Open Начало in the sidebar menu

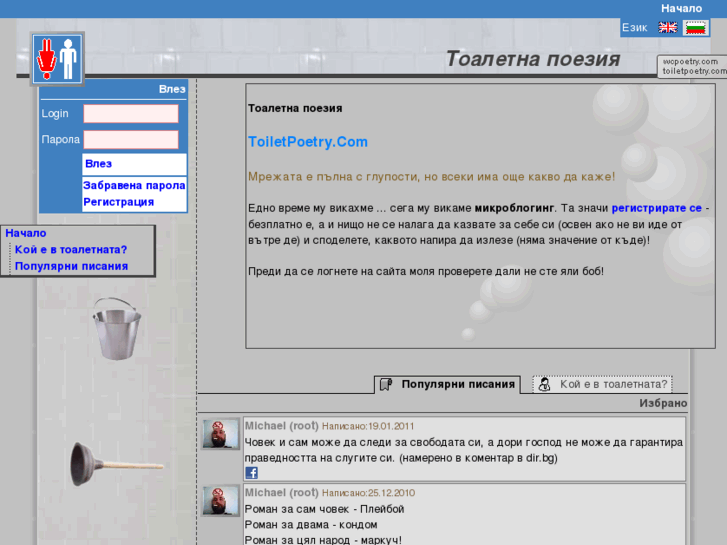[26, 233]
